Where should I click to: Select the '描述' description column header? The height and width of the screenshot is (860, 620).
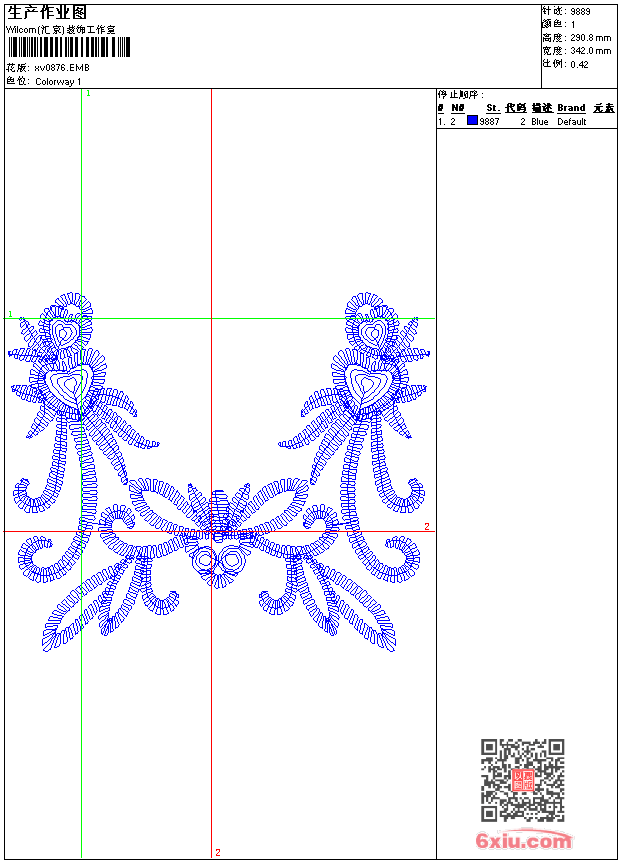tap(542, 108)
